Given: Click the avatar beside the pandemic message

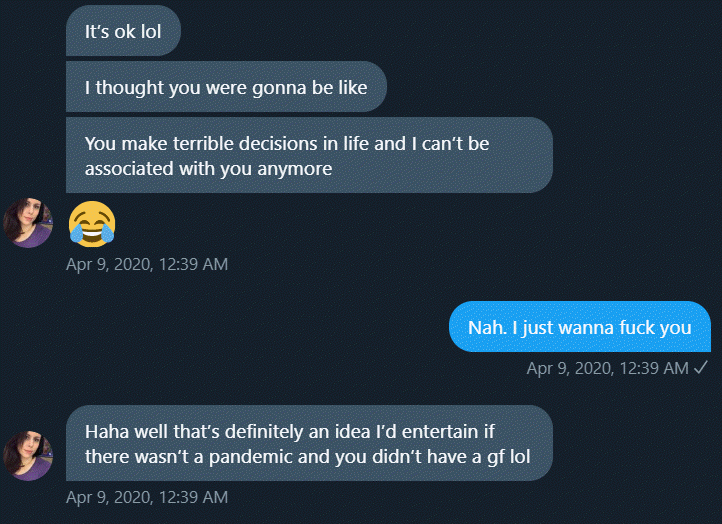Looking at the screenshot, I should (x=28, y=456).
